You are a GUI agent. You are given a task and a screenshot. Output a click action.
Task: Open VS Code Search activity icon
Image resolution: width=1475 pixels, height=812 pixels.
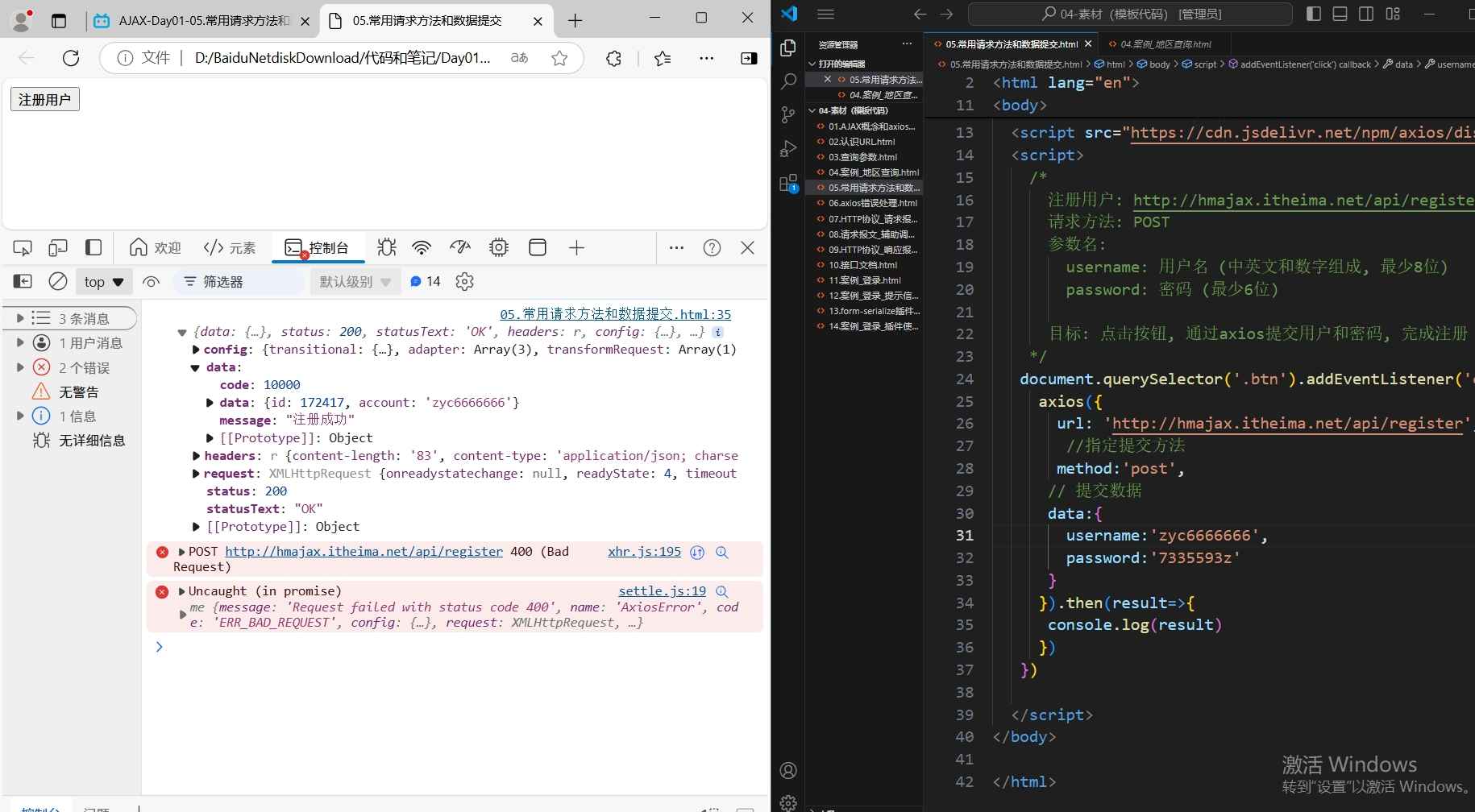tap(788, 81)
